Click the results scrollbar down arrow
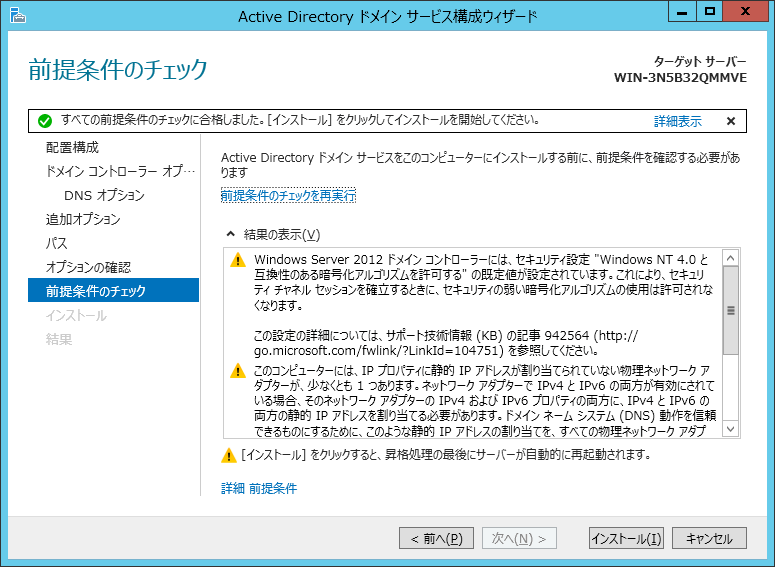The width and height of the screenshot is (775, 567). tap(731, 429)
